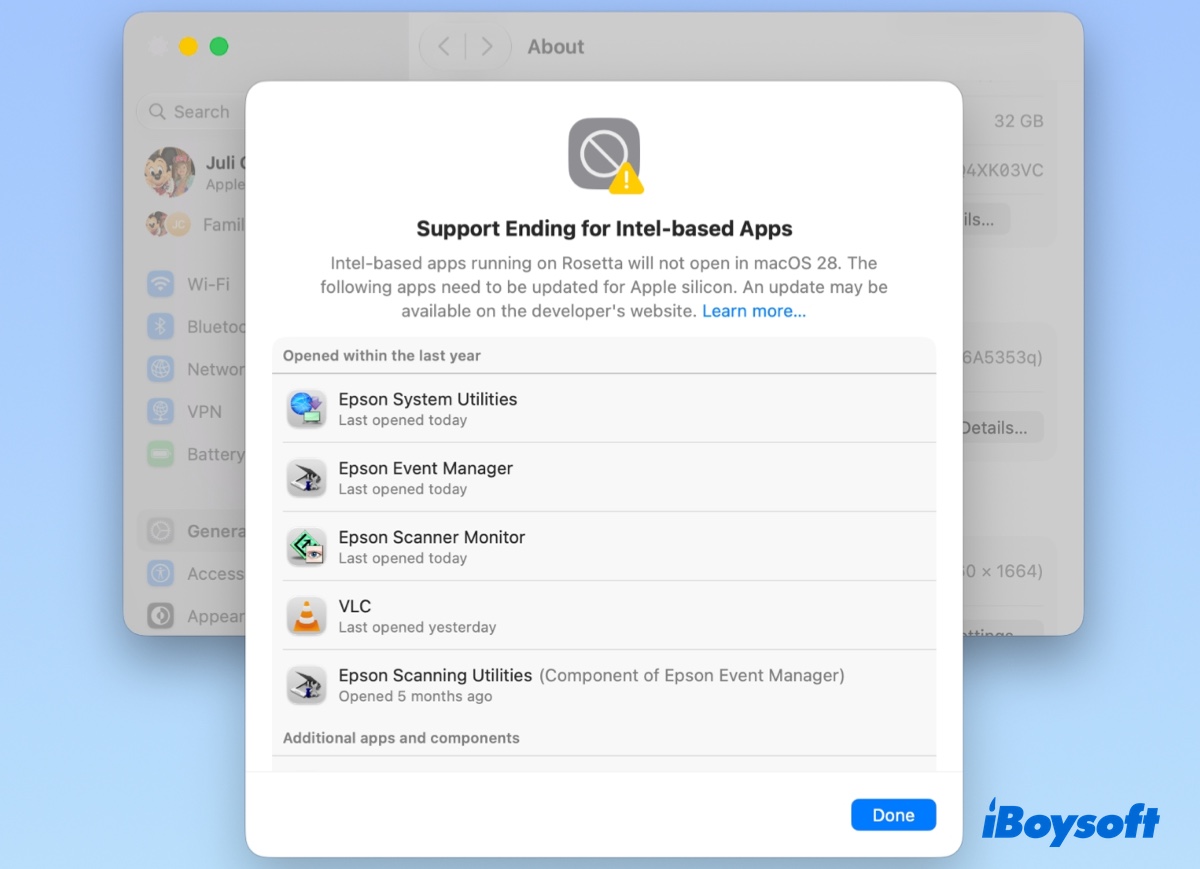
Task: Select the Epson System Utilities row text
Action: coord(428,399)
